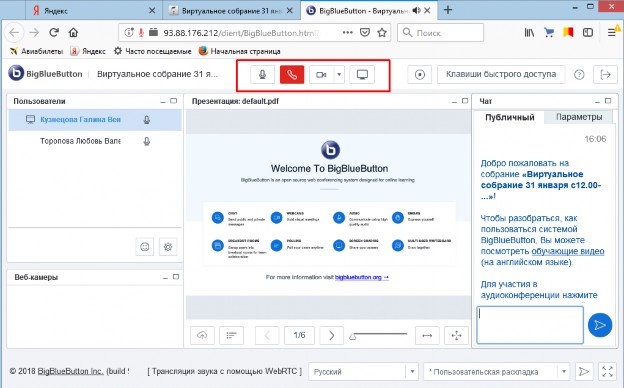
Task: Switch to the Яндекс browser tab
Action: [x=95, y=11]
